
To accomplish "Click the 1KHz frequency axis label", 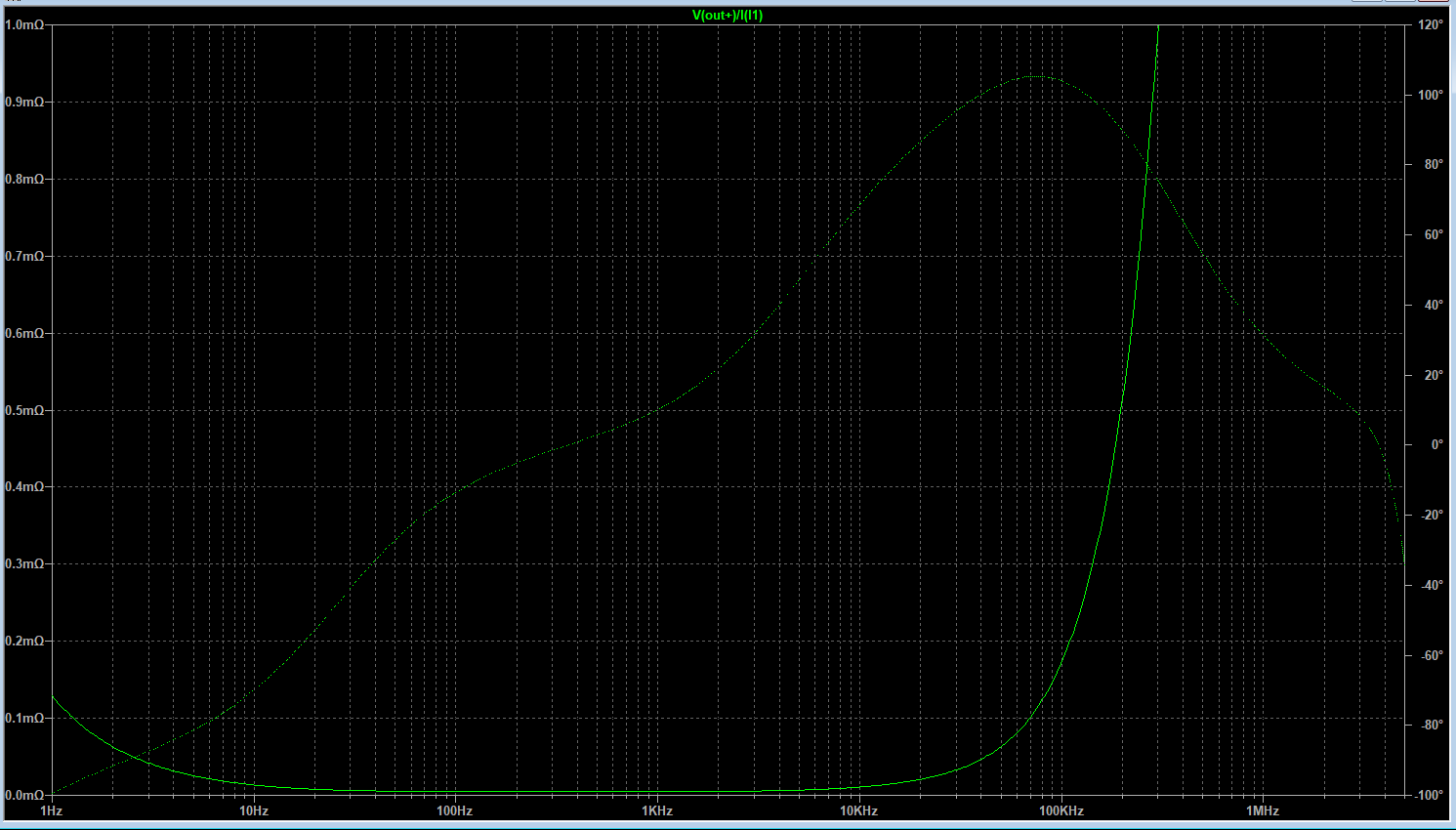I will pyautogui.click(x=657, y=810).
